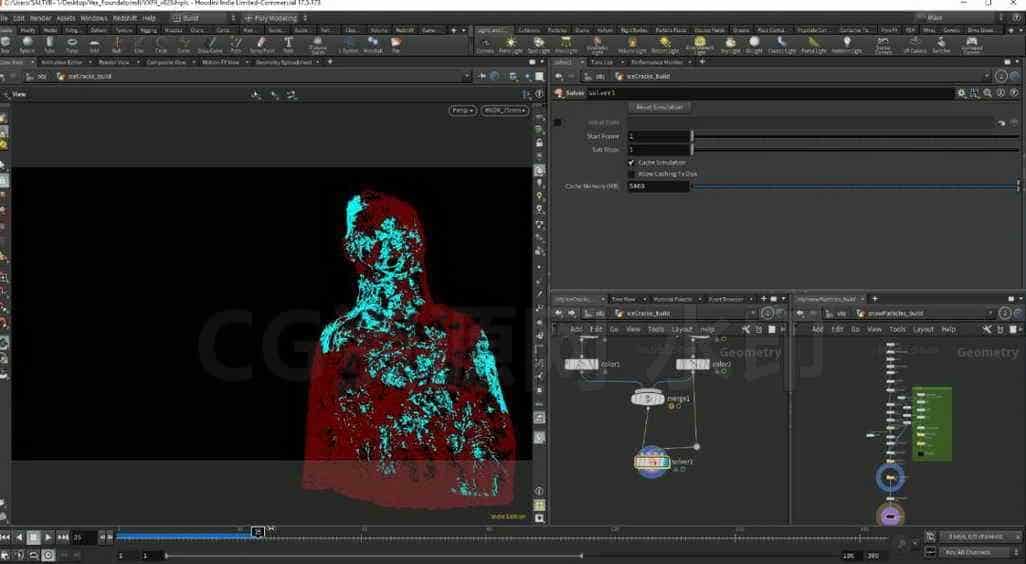Toggle the Cache Simulation checkbox
This screenshot has width=1026, height=564.
[x=631, y=162]
